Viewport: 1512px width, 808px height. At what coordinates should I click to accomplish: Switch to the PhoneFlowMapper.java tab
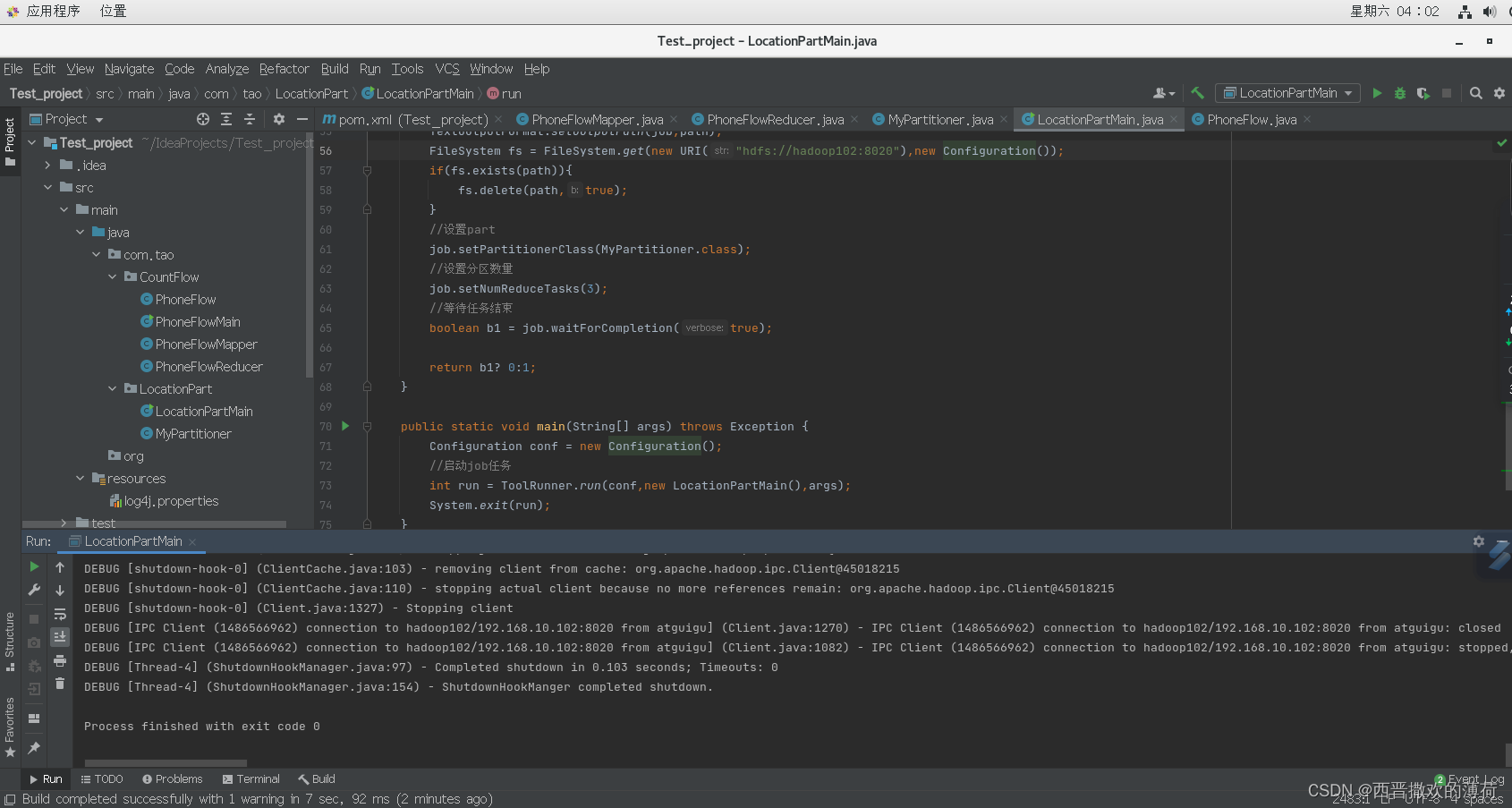click(597, 119)
